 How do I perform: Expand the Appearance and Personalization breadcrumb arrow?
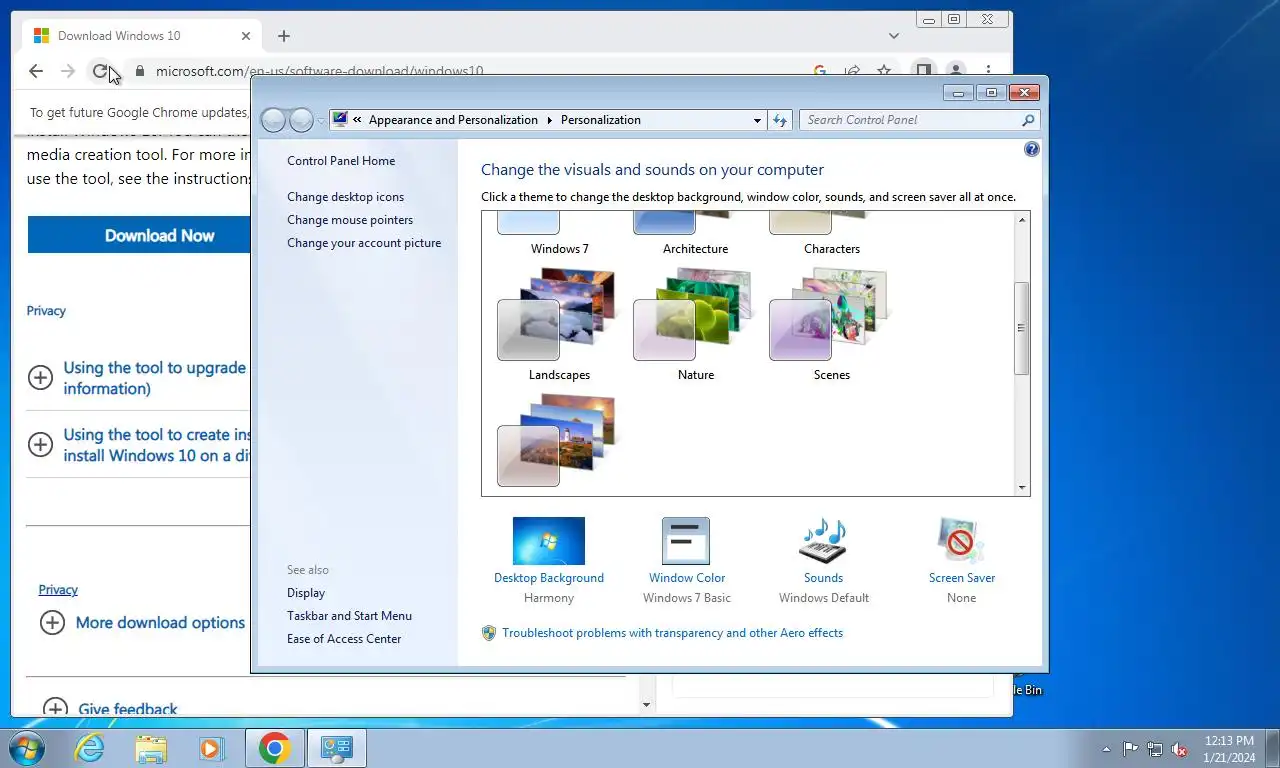click(x=549, y=120)
